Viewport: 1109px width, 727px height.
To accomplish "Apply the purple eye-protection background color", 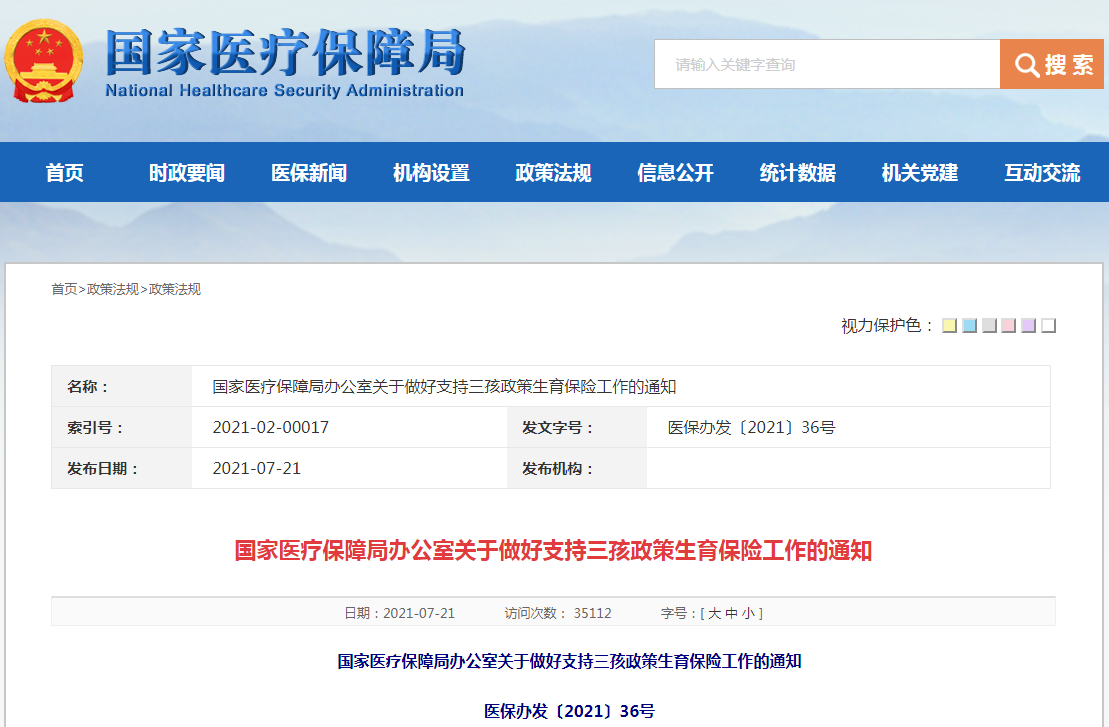I will [1028, 326].
